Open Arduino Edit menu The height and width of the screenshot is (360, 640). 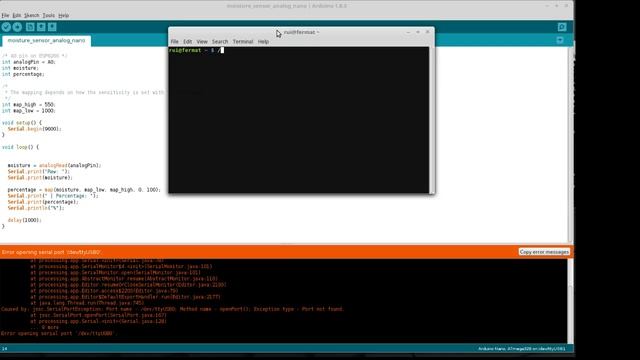pyautogui.click(x=17, y=16)
